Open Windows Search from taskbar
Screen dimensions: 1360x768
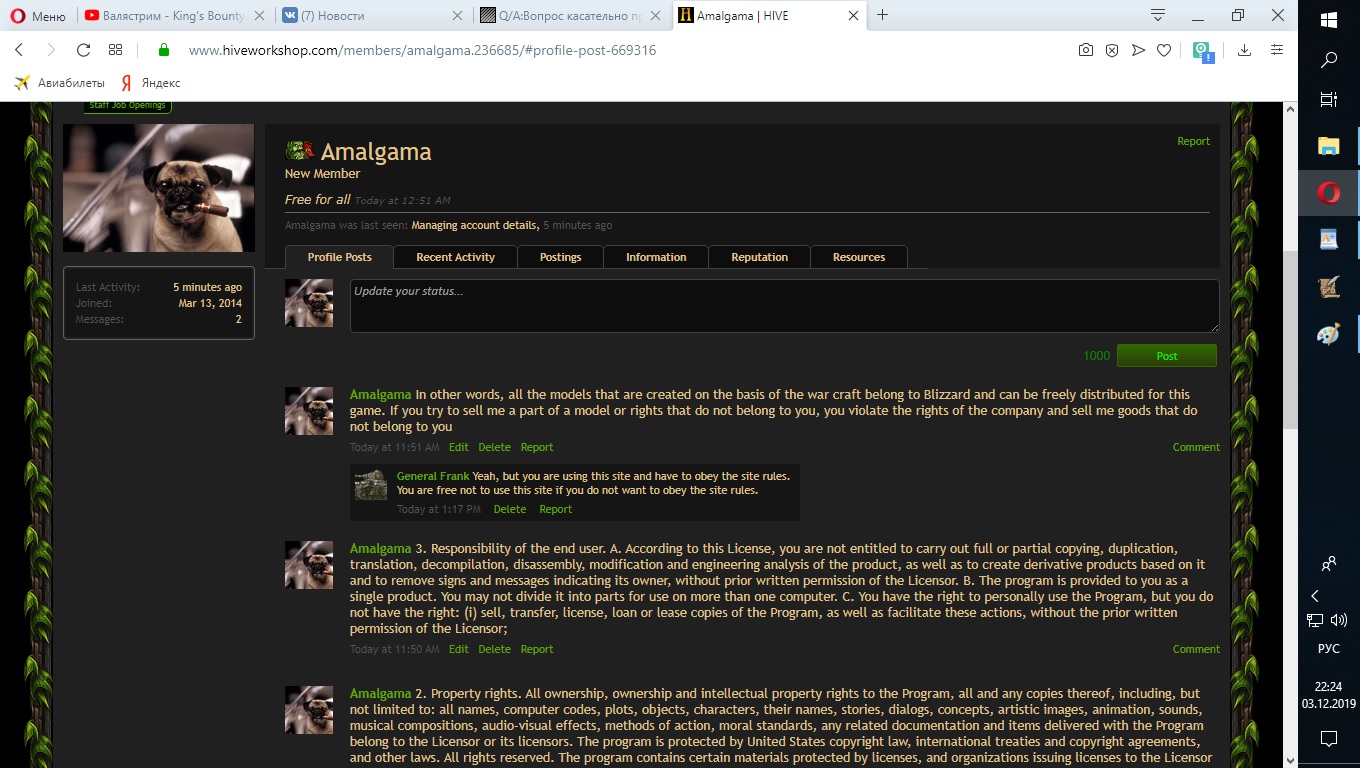tap(1329, 60)
